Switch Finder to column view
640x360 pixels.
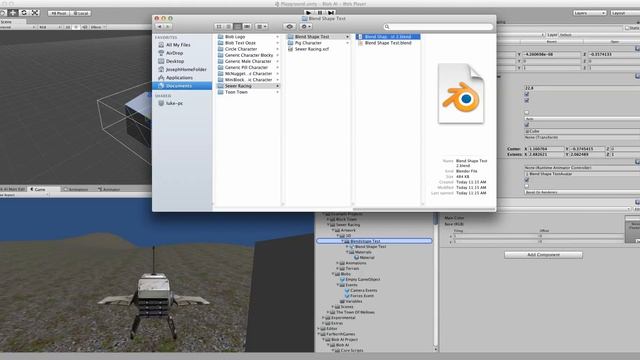tap(238, 27)
